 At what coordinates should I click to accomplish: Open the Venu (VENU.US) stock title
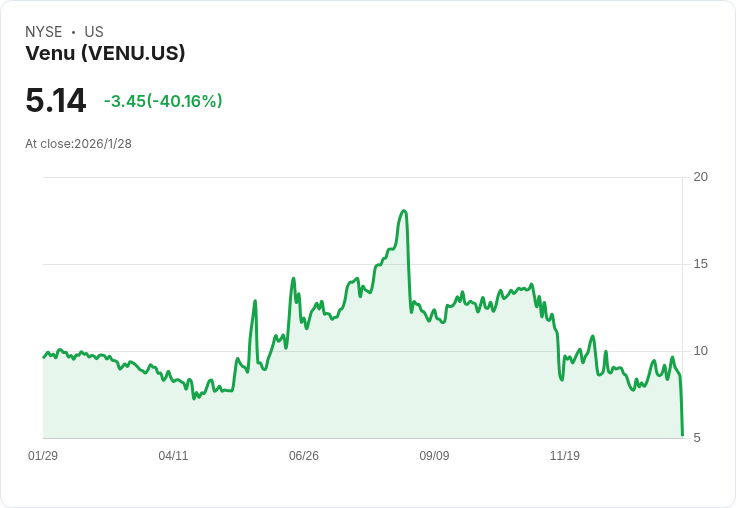click(x=105, y=54)
